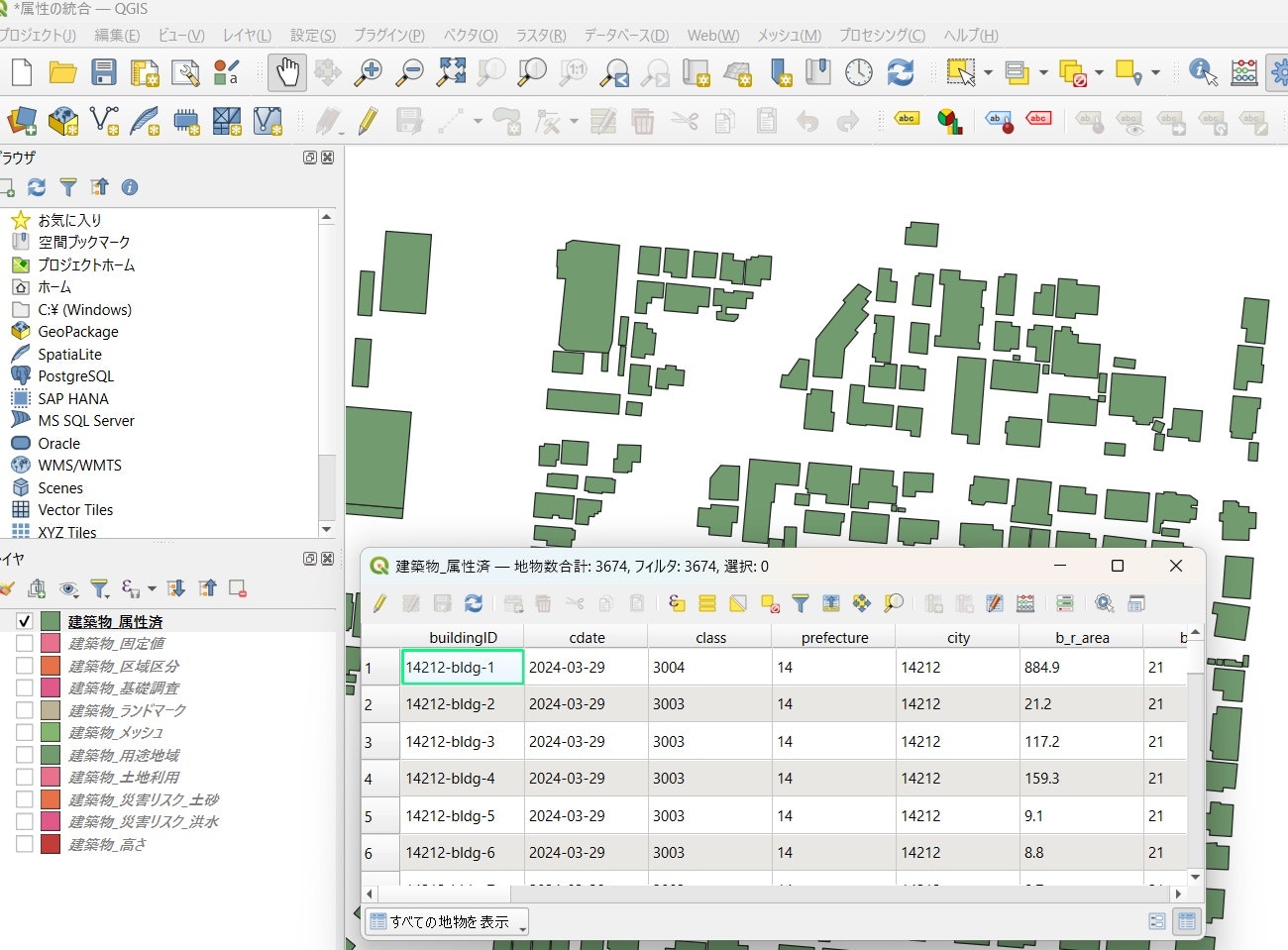Click the Zoom In magnifier tool
1288x950 pixels.
point(369,72)
